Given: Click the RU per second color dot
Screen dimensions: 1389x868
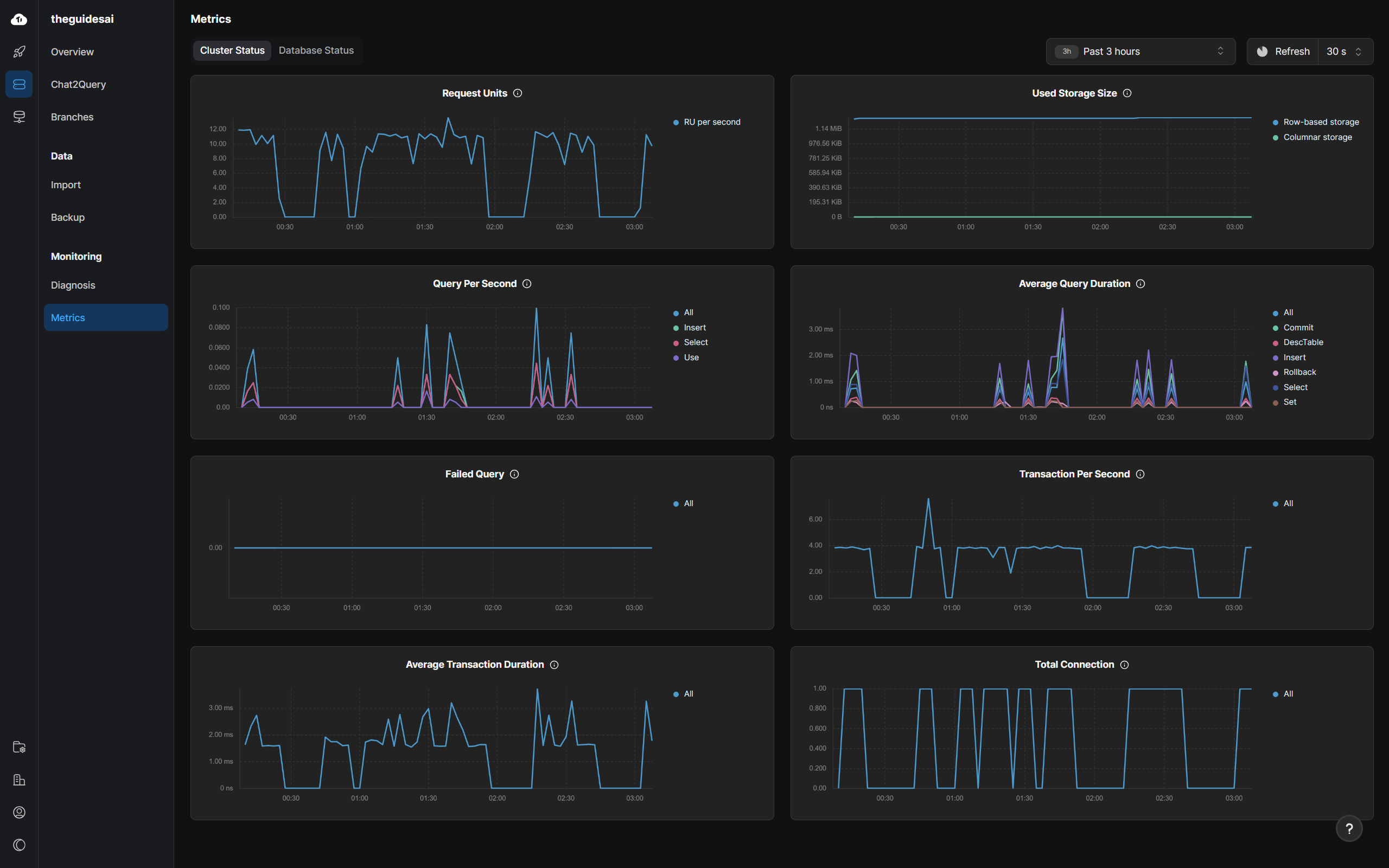Looking at the screenshot, I should [x=676, y=122].
